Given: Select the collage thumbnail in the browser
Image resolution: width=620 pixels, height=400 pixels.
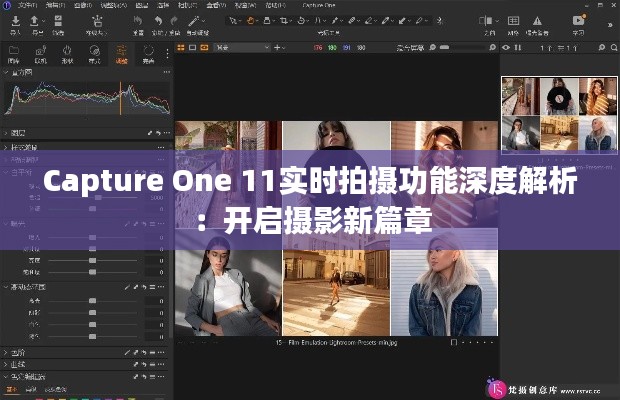Looking at the screenshot, I should pyautogui.click(x=559, y=114).
